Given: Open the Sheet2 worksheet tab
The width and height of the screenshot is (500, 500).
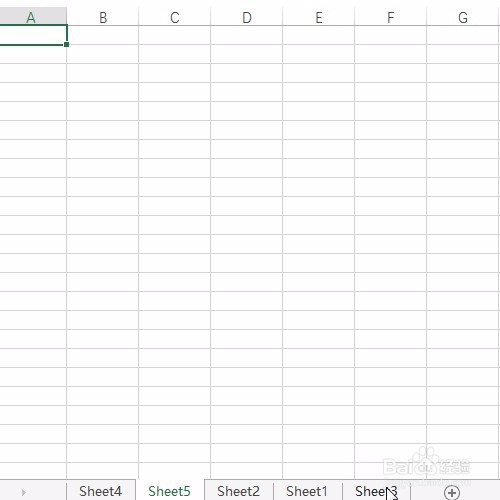Looking at the screenshot, I should tap(238, 491).
